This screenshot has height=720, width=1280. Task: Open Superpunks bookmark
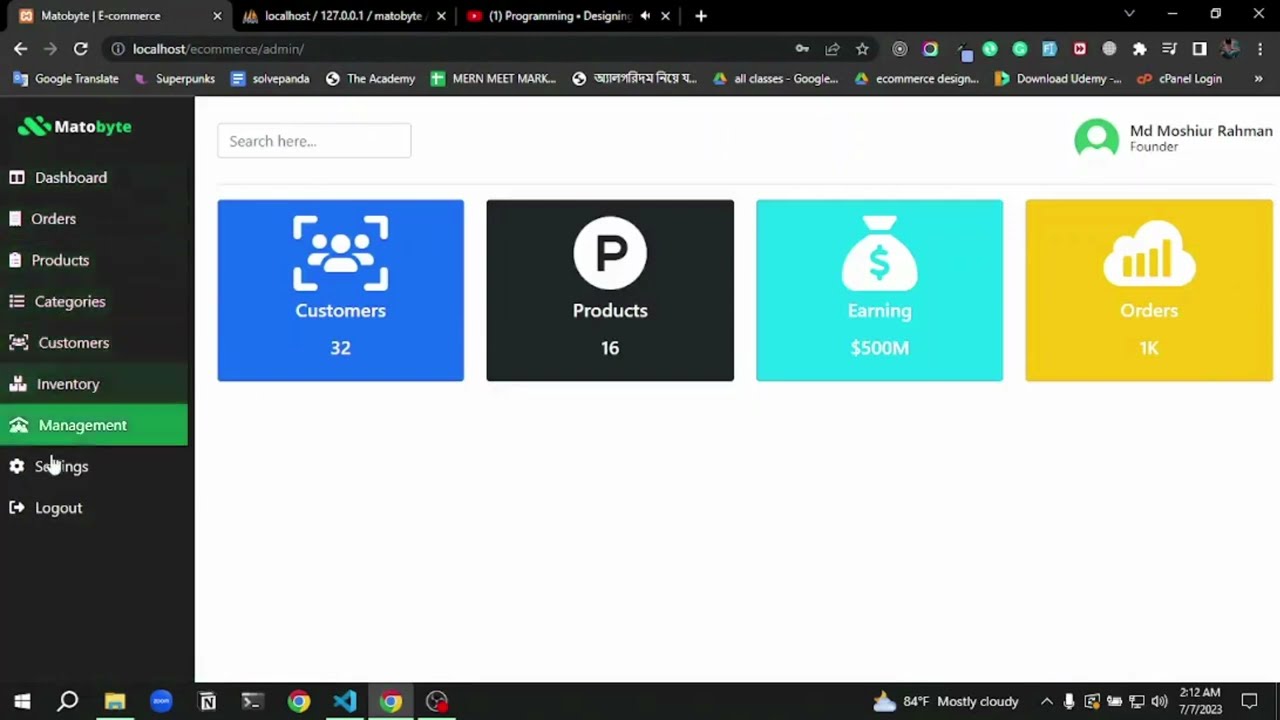pos(174,78)
